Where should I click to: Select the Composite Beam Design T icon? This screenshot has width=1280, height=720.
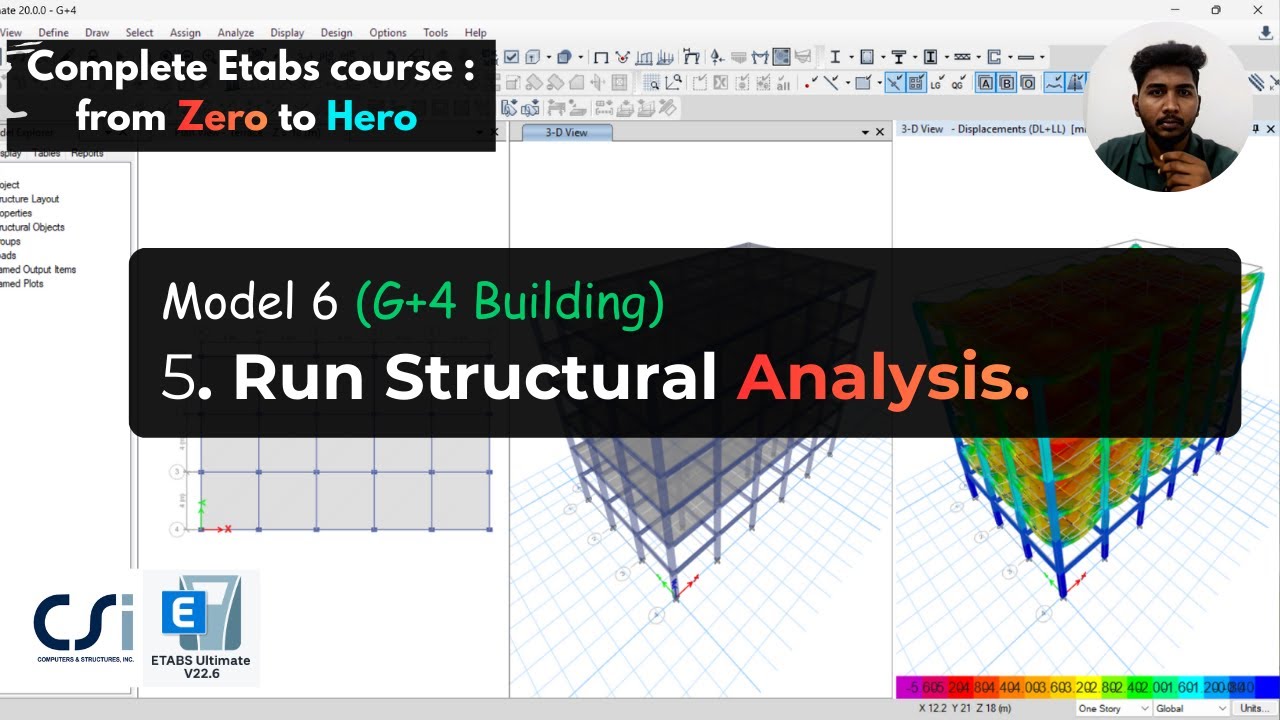[898, 57]
